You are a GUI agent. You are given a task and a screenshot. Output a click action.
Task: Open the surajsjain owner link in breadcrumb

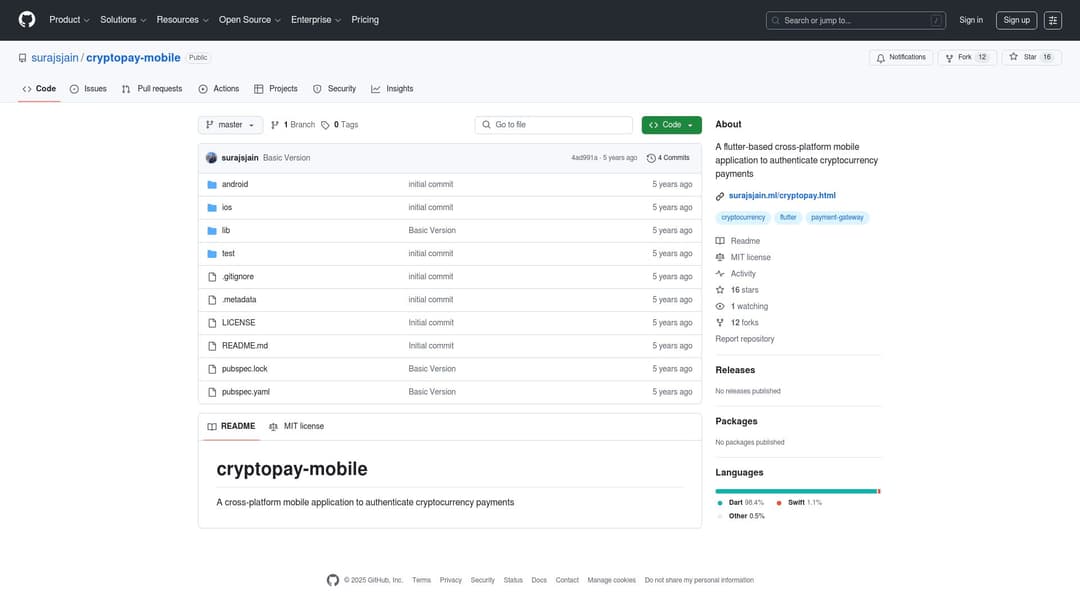(55, 58)
